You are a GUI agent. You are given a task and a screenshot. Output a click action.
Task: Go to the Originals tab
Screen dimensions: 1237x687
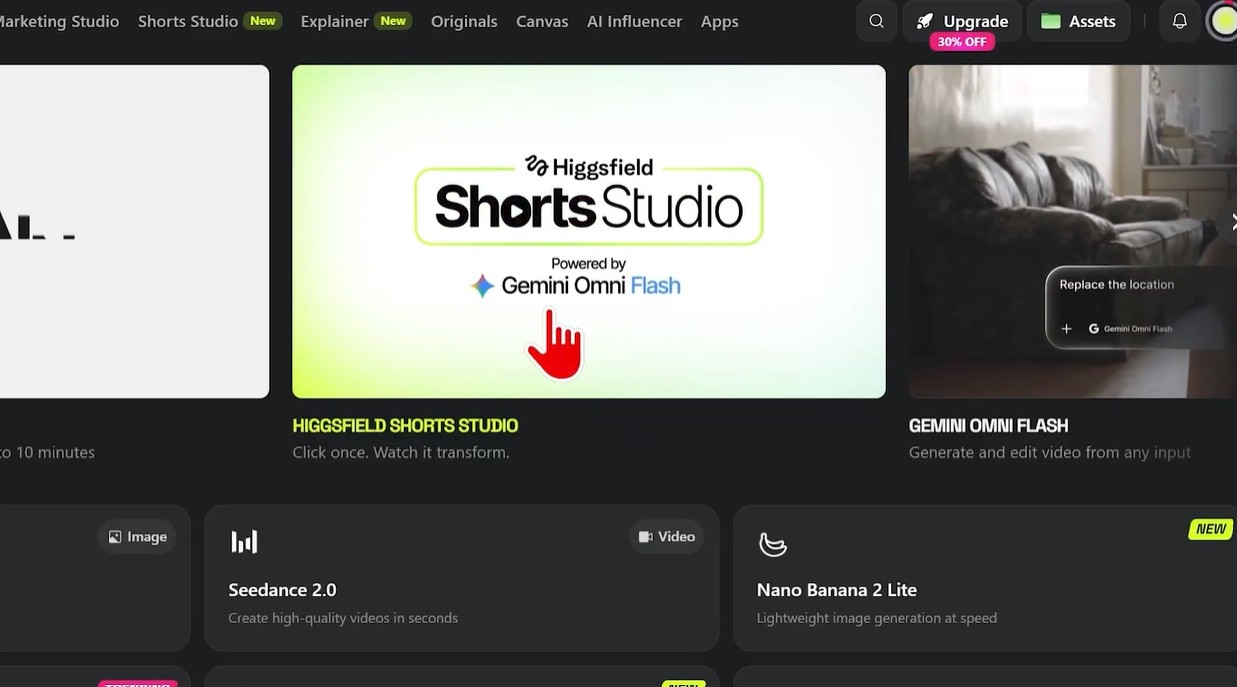(464, 21)
